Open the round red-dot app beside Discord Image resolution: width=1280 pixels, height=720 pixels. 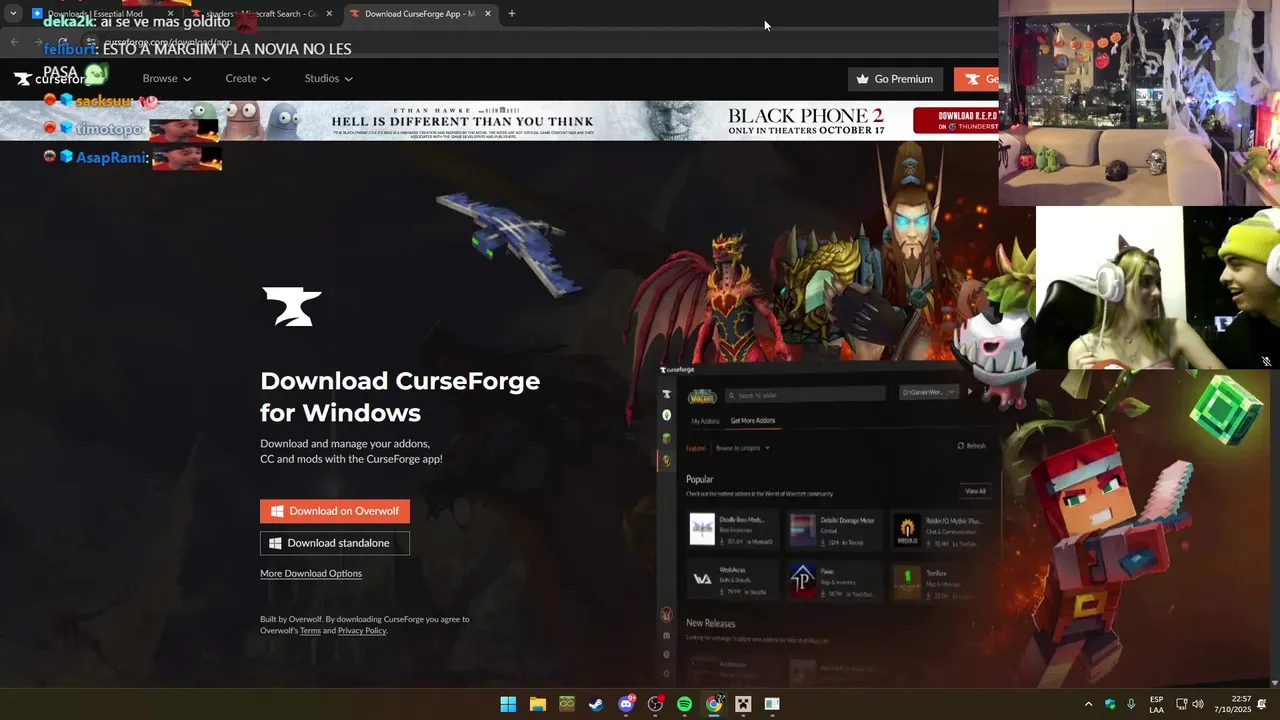655,704
